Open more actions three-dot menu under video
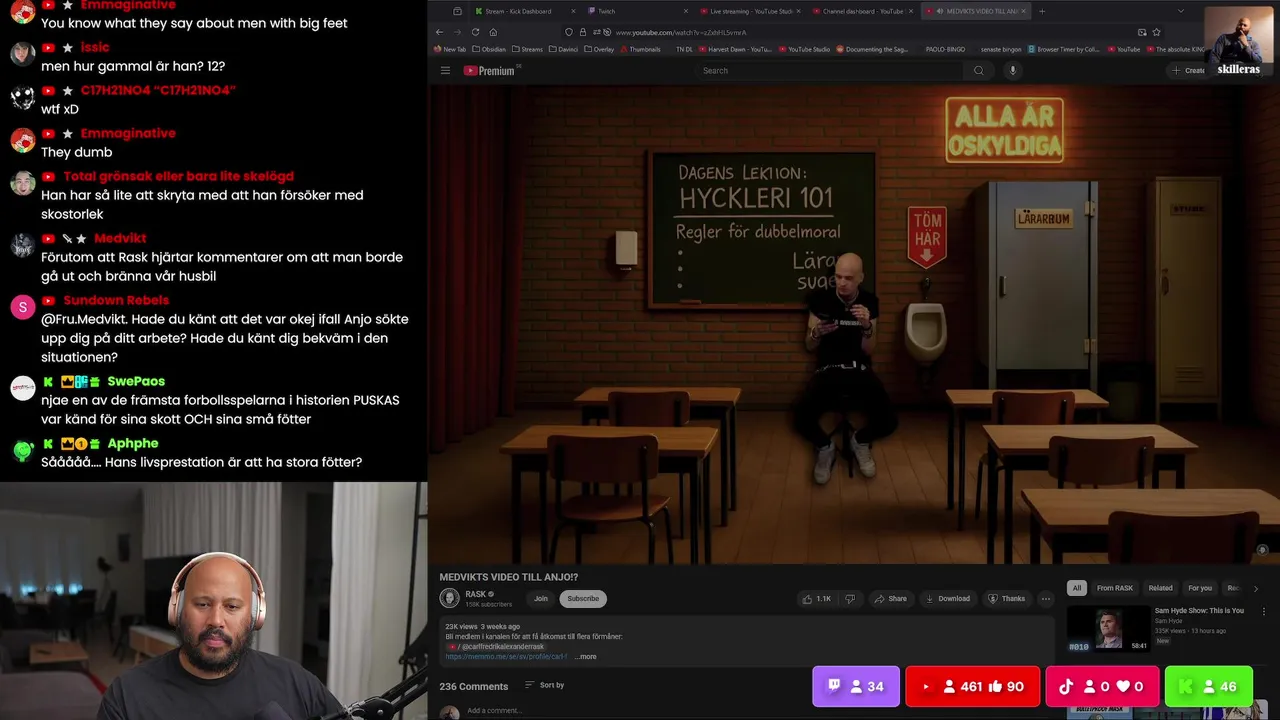 [x=1046, y=599]
